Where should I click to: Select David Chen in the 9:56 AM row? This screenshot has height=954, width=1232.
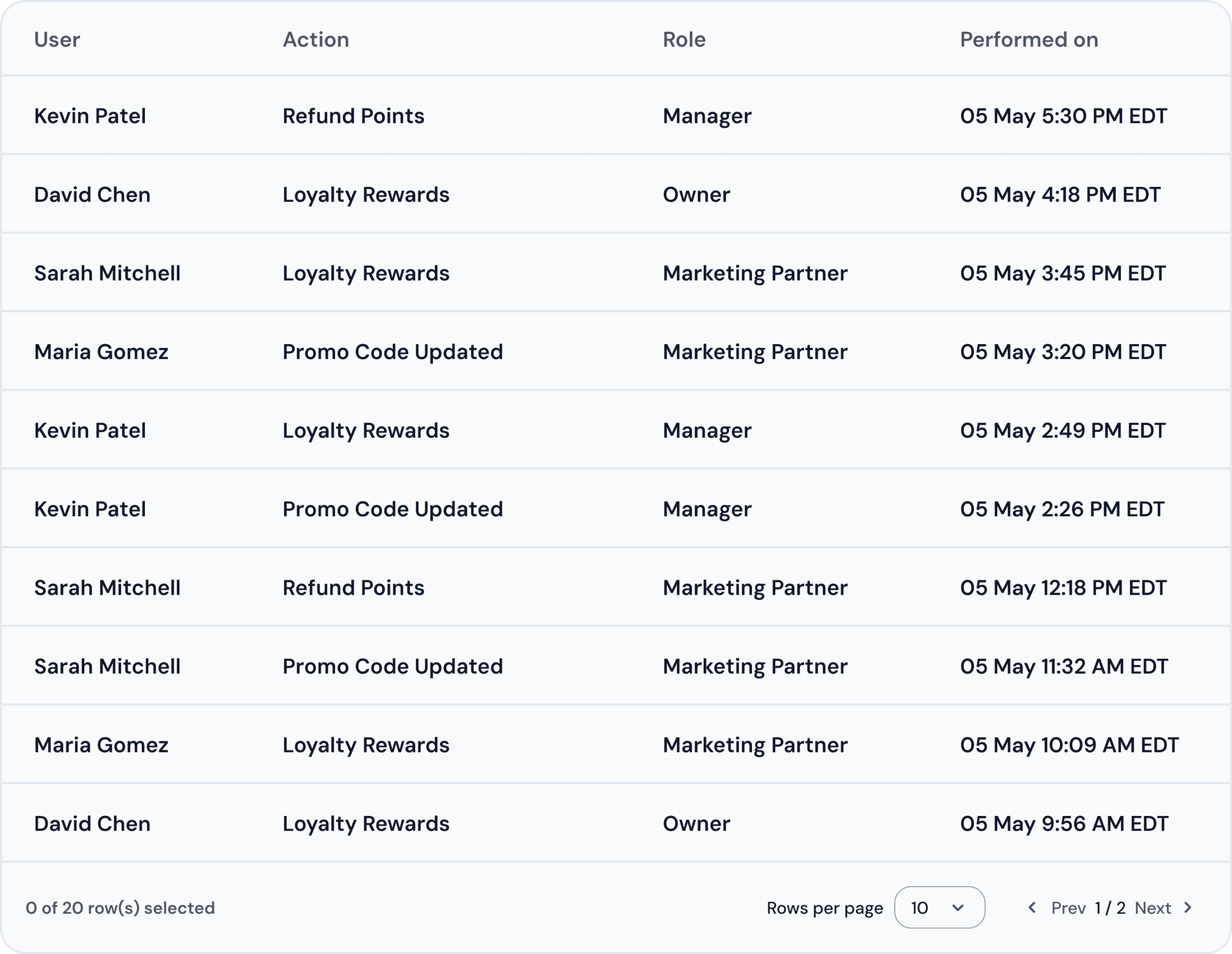pyautogui.click(x=92, y=824)
